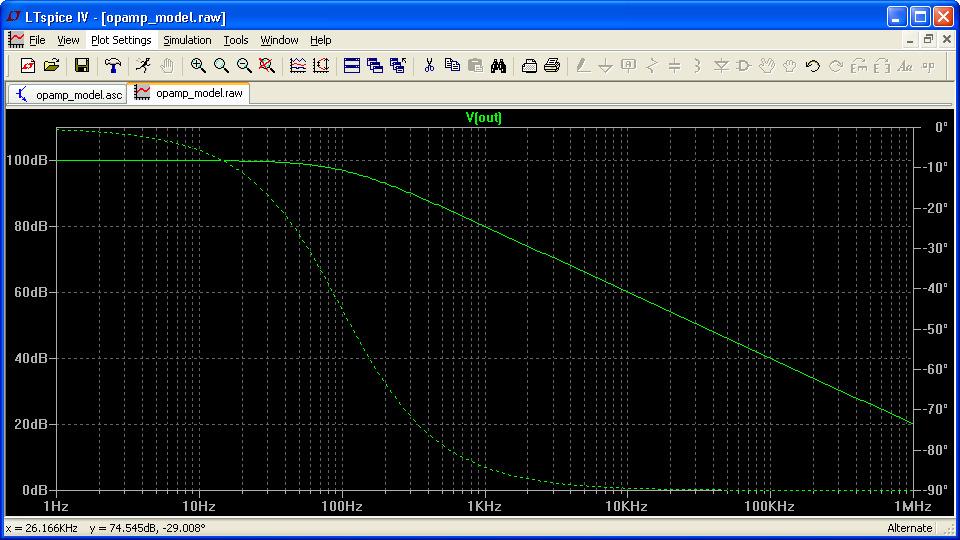The image size is (960, 540).
Task: Open the File menu
Action: tap(37, 40)
